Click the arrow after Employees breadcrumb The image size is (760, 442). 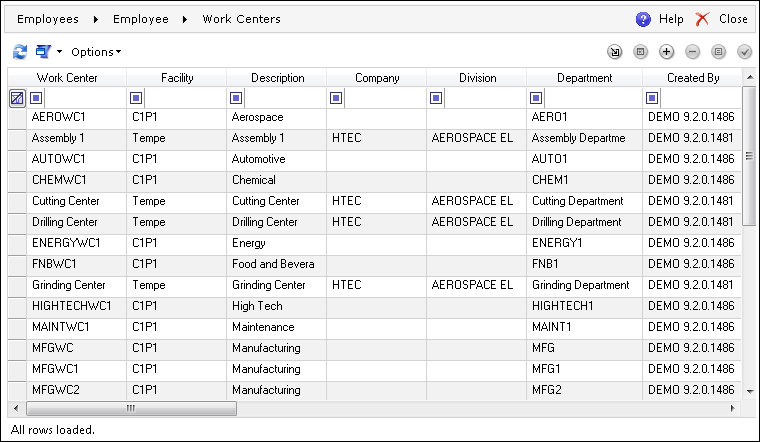95,19
